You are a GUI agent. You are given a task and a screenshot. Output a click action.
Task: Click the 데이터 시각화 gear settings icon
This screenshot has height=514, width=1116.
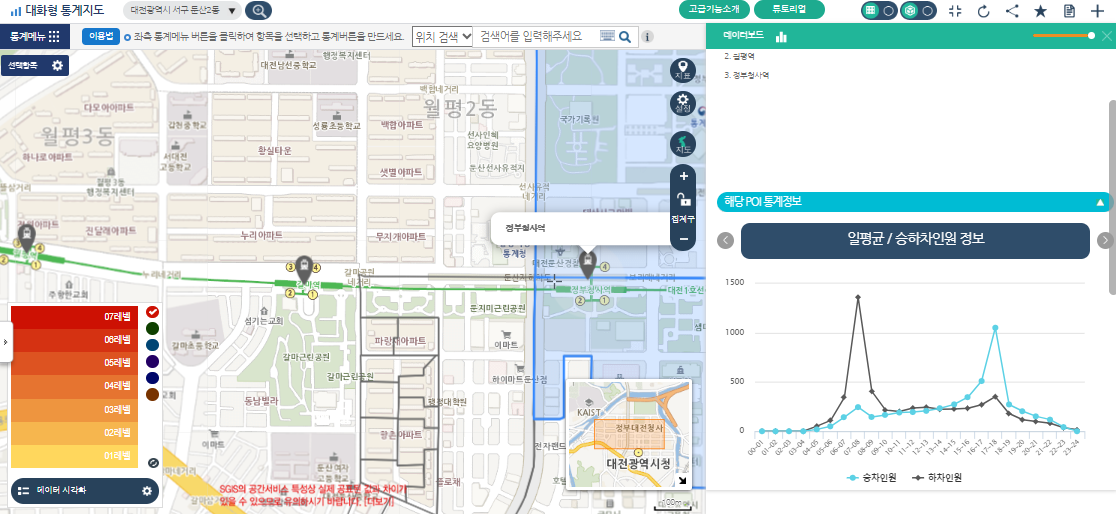click(147, 491)
